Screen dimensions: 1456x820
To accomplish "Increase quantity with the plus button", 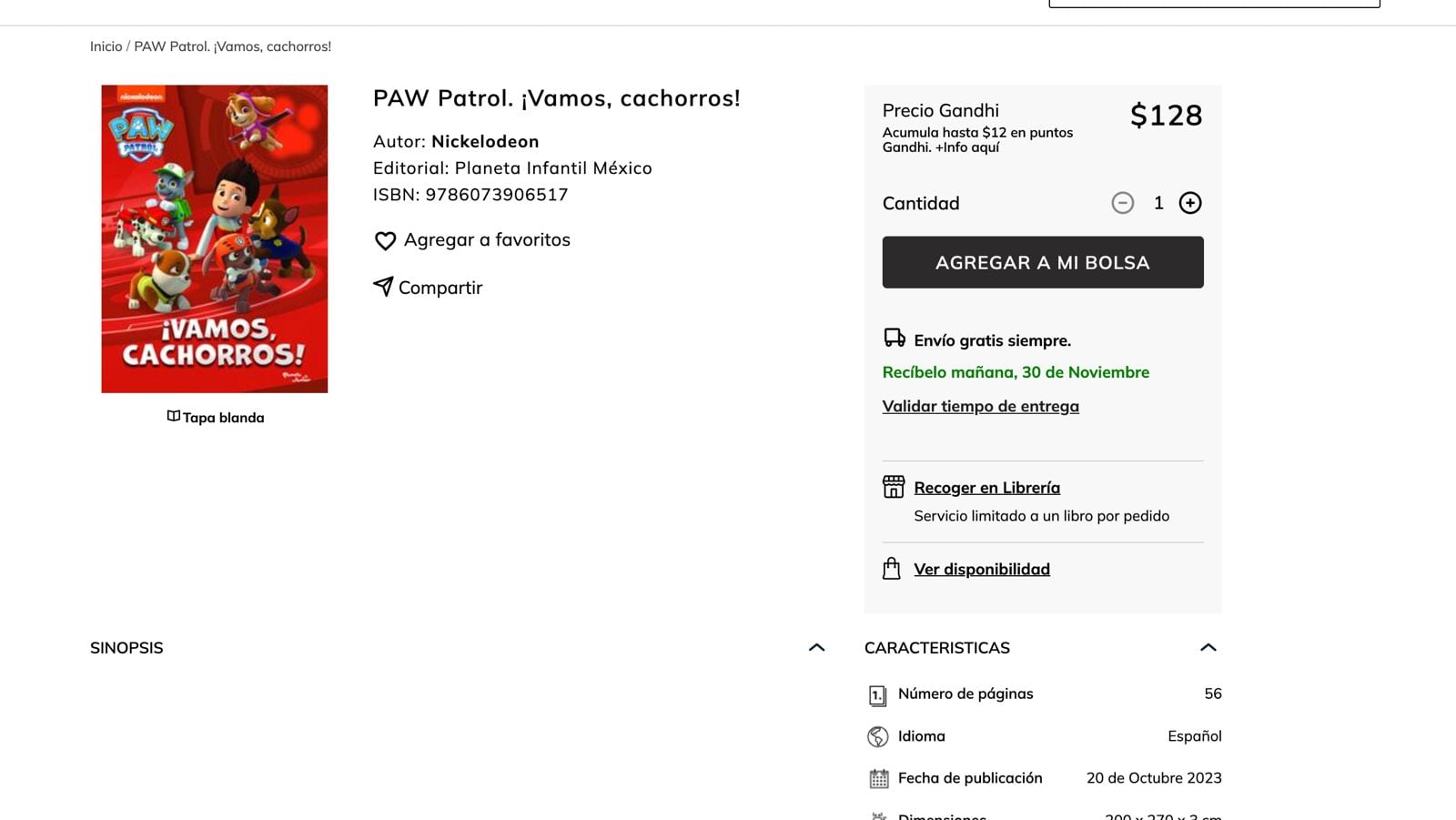I will (1189, 203).
